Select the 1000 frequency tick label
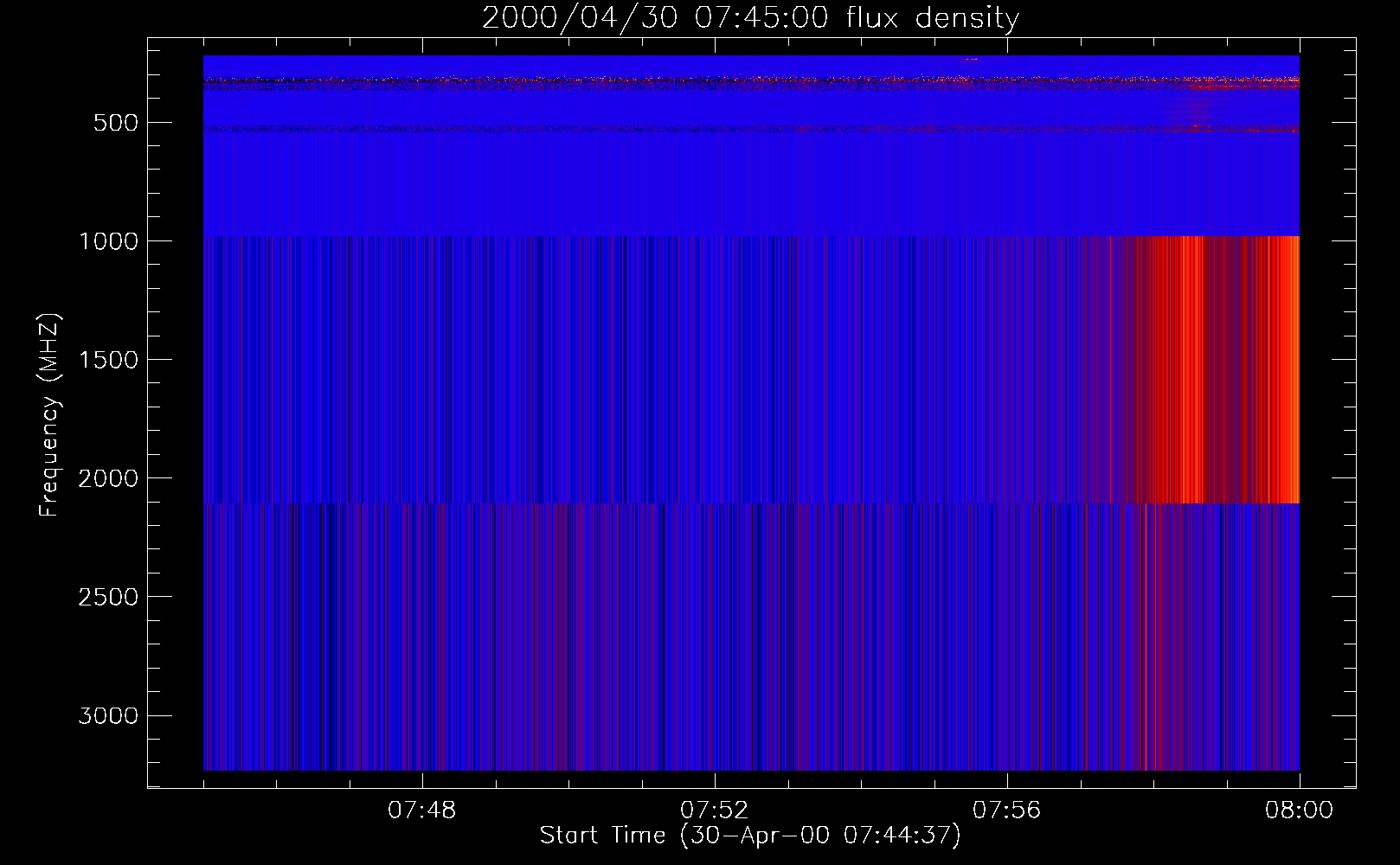 point(108,241)
